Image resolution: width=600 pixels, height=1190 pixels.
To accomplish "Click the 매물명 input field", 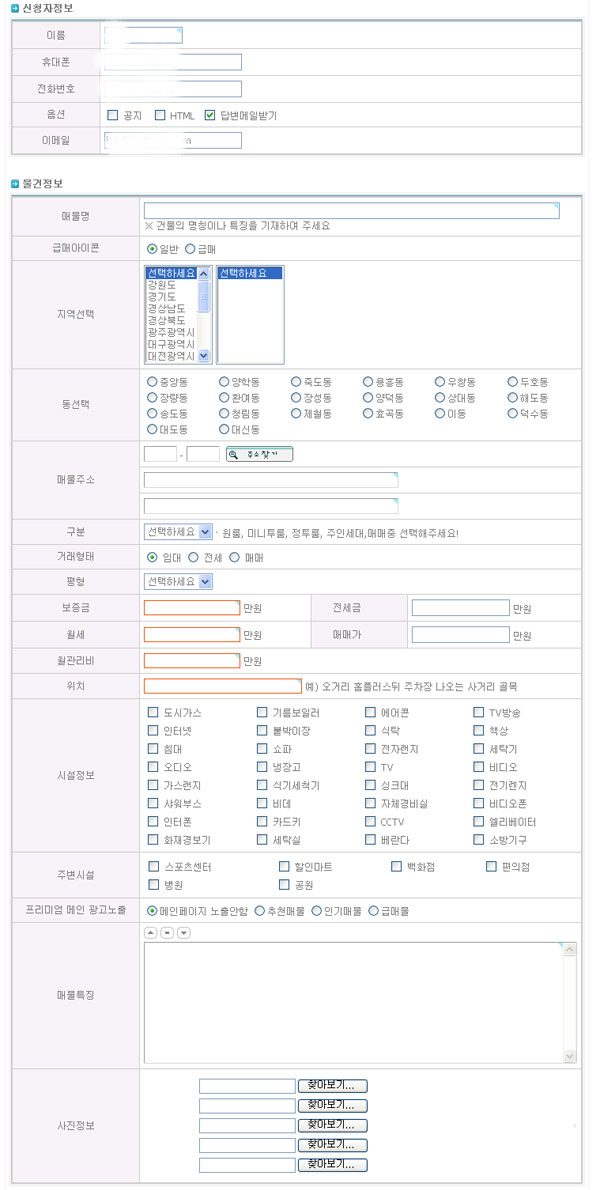I will [x=351, y=211].
